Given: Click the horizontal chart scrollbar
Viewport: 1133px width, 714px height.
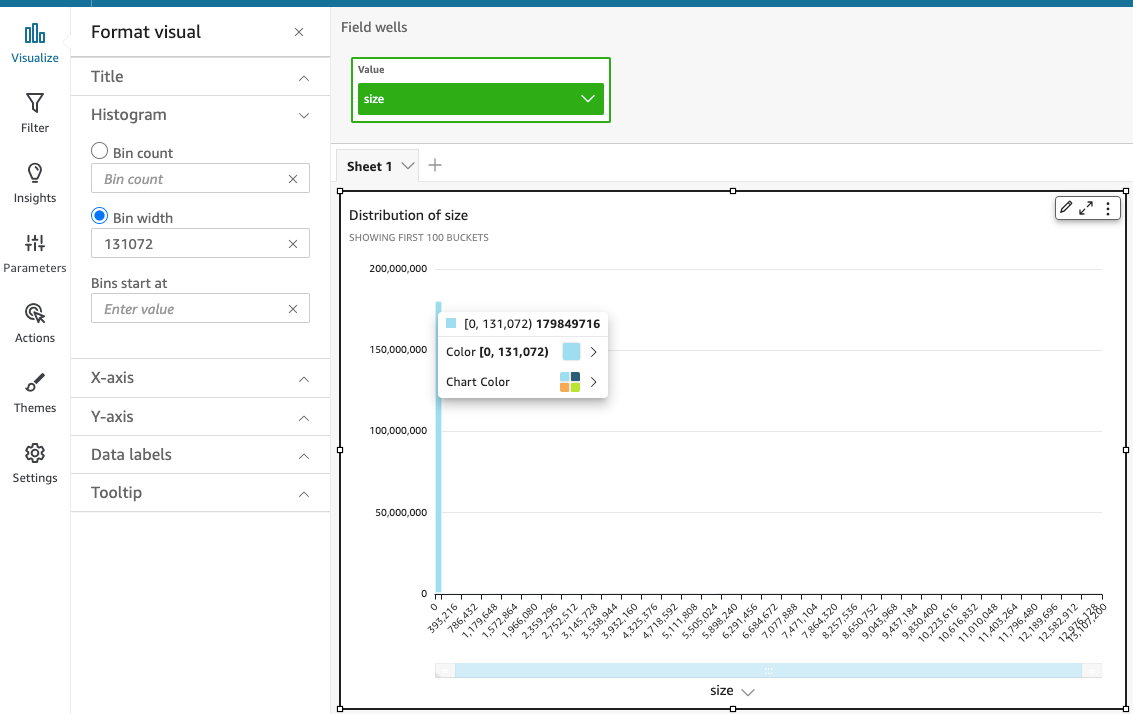Looking at the screenshot, I should (768, 671).
